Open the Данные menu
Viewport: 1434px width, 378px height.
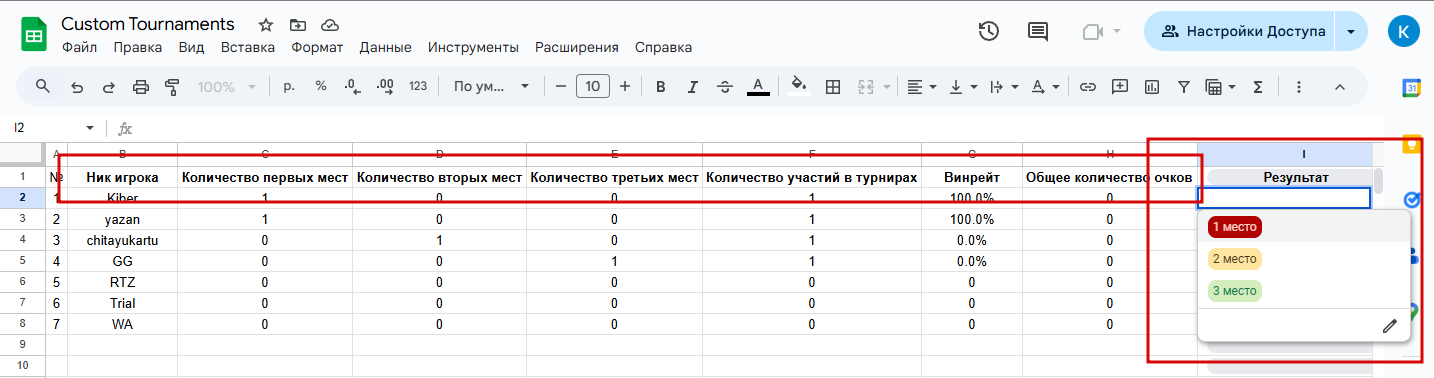coord(385,47)
